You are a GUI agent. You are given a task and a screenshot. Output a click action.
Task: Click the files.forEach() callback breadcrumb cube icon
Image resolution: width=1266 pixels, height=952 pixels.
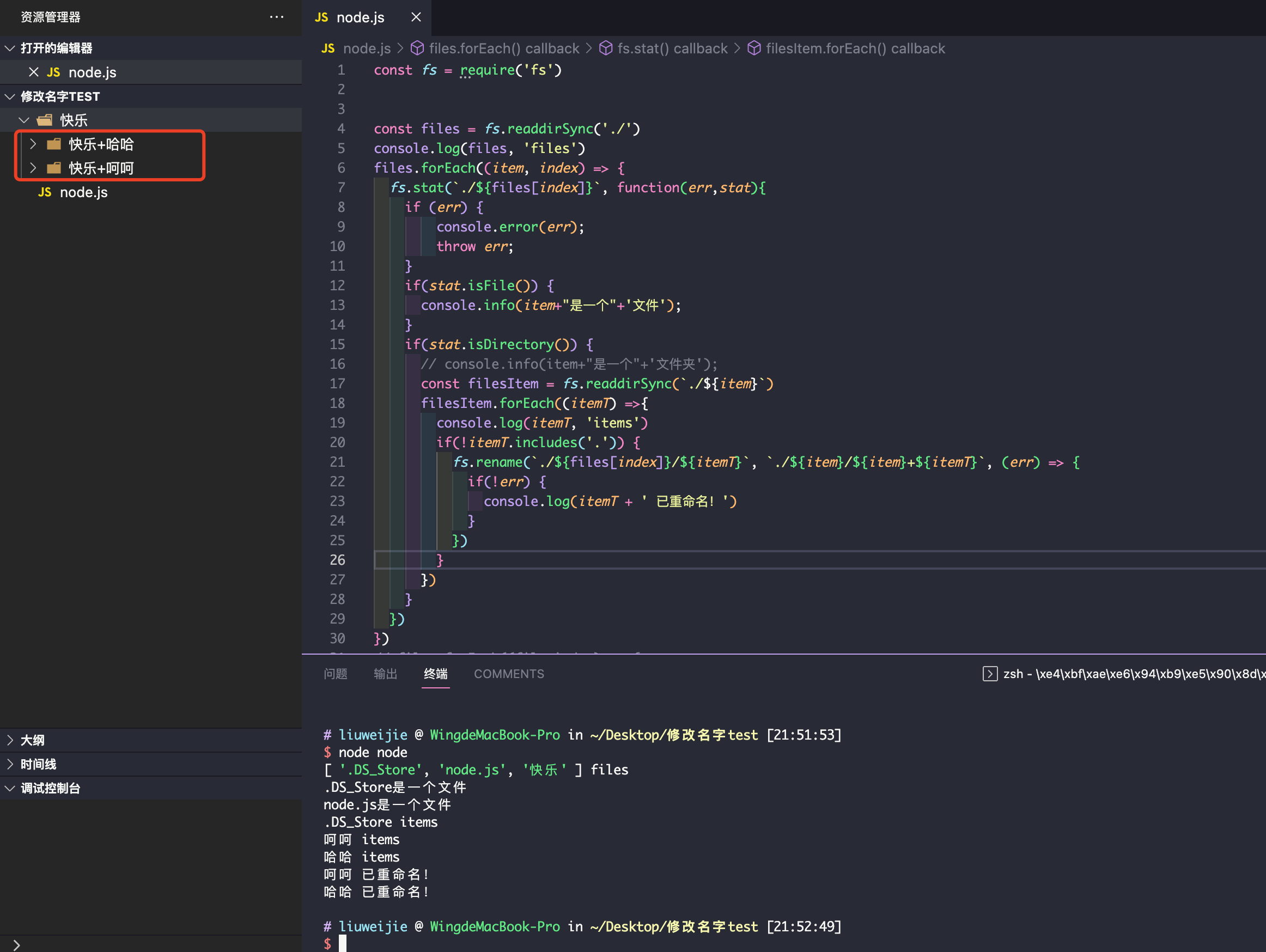coord(417,48)
